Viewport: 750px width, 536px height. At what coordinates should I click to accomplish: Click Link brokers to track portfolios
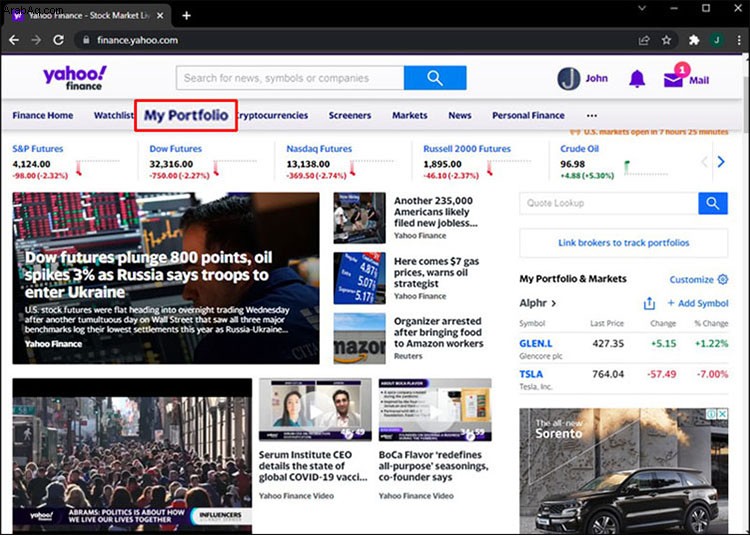pos(624,243)
